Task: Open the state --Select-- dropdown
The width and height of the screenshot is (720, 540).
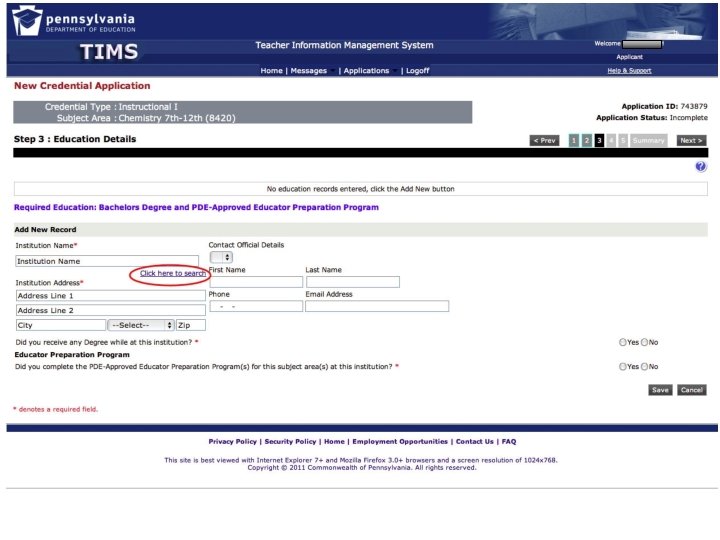Action: click(x=141, y=325)
